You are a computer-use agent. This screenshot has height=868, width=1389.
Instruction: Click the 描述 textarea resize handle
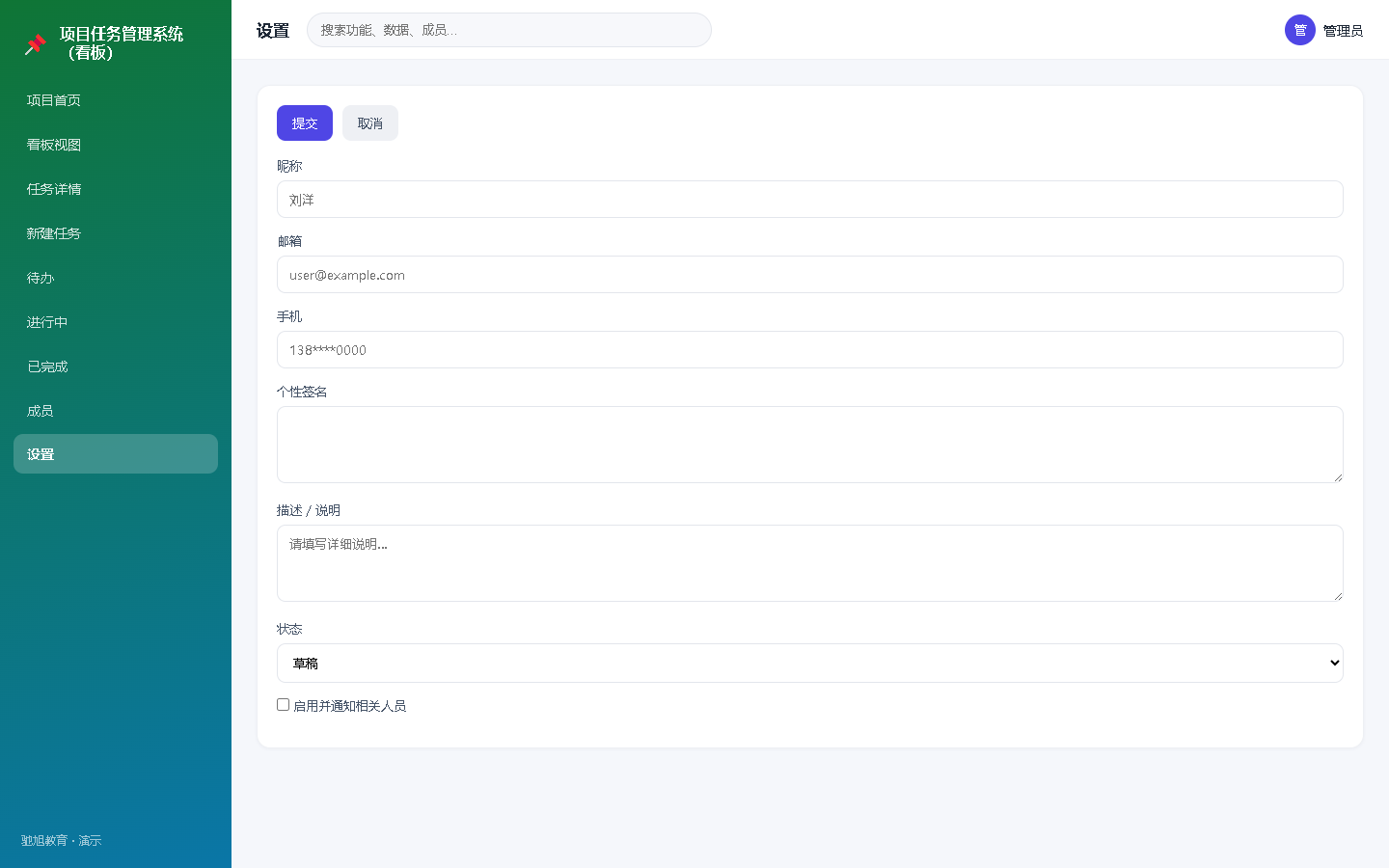click(x=1338, y=595)
